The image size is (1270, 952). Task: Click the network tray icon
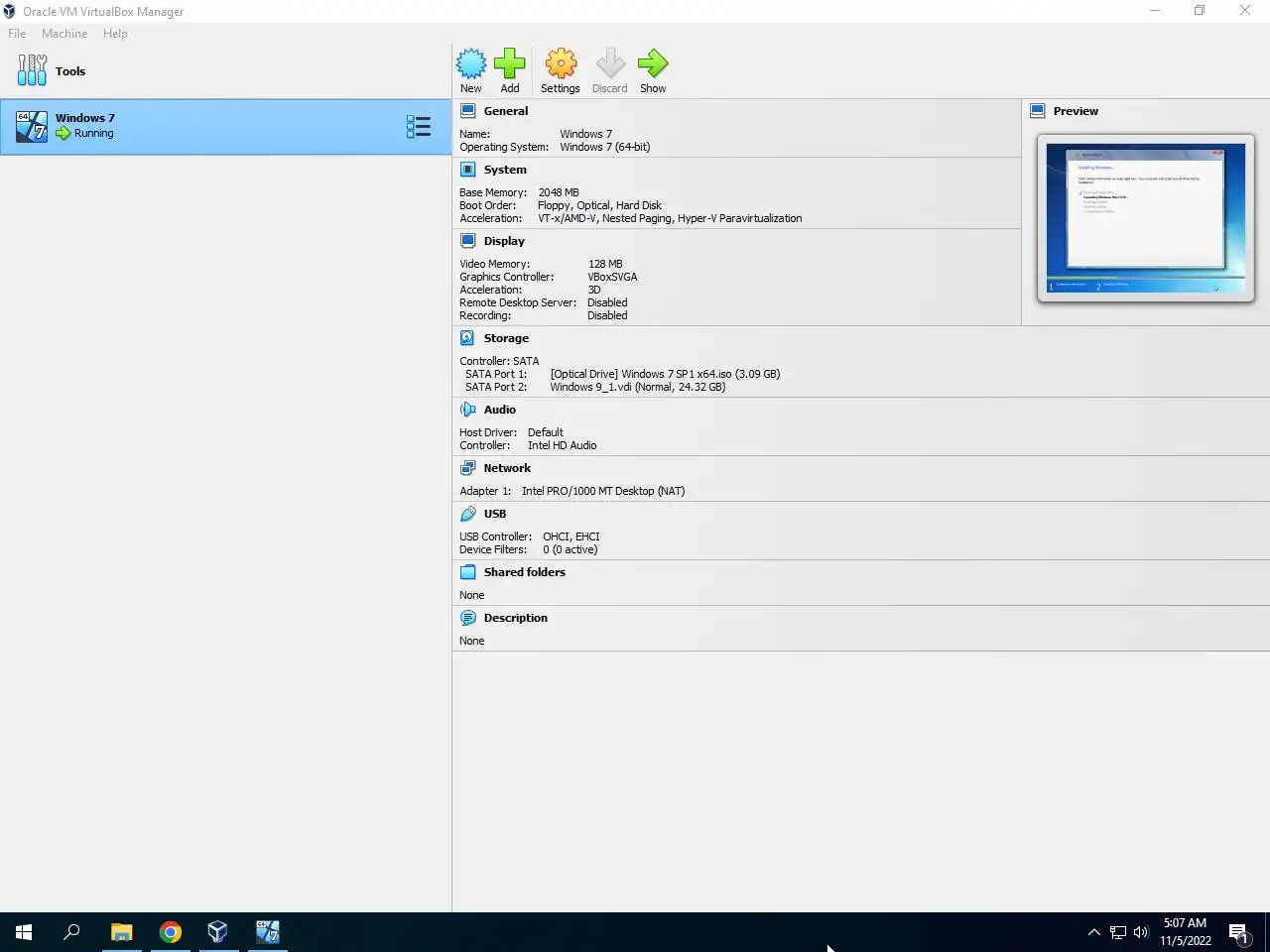[1118, 932]
